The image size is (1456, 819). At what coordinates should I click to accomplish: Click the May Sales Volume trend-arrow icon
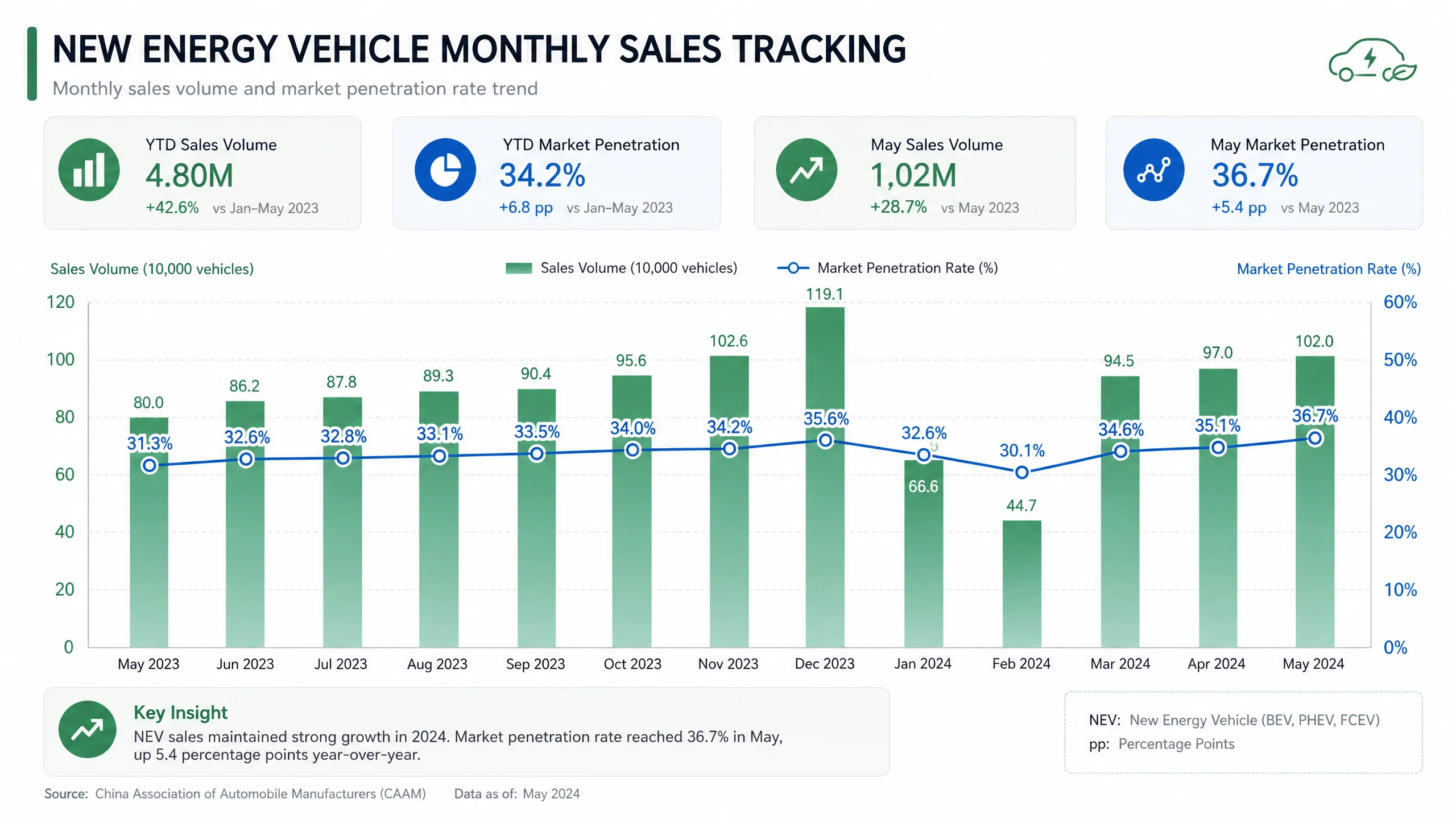(806, 169)
